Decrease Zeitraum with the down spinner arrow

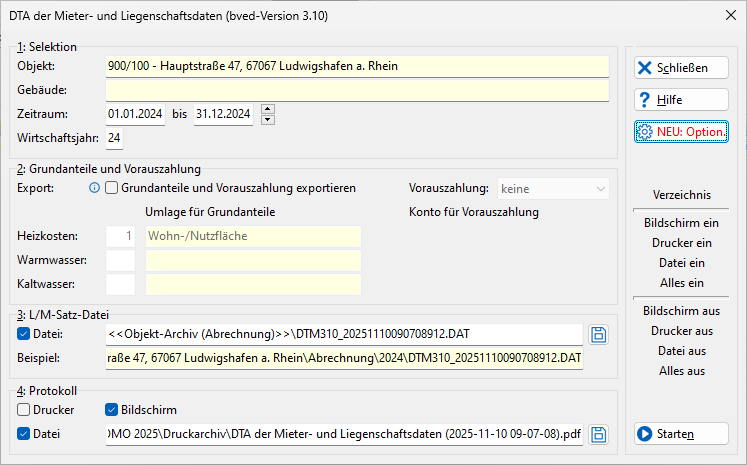tap(268, 120)
